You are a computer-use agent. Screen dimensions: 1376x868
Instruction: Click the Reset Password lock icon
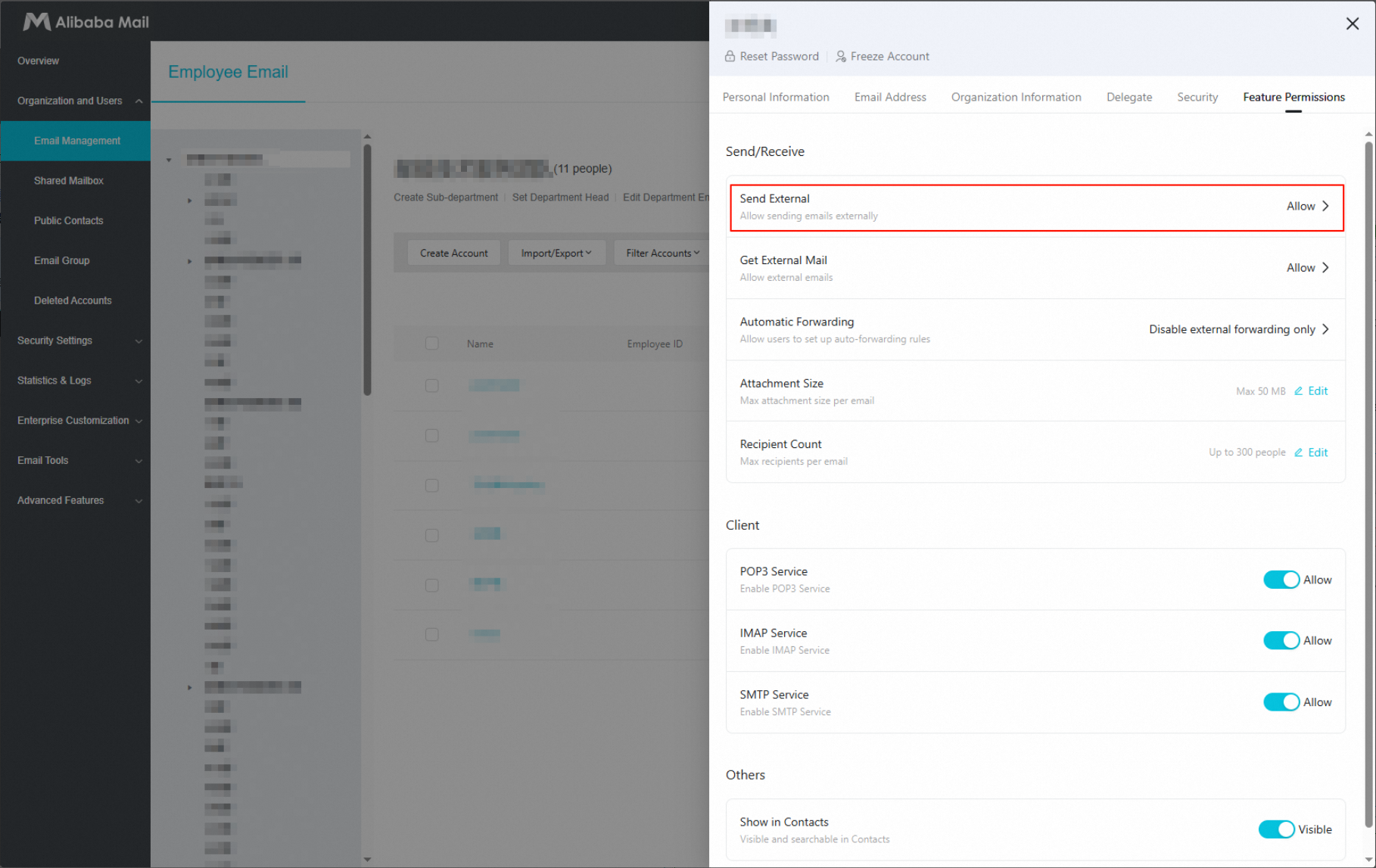coord(730,56)
